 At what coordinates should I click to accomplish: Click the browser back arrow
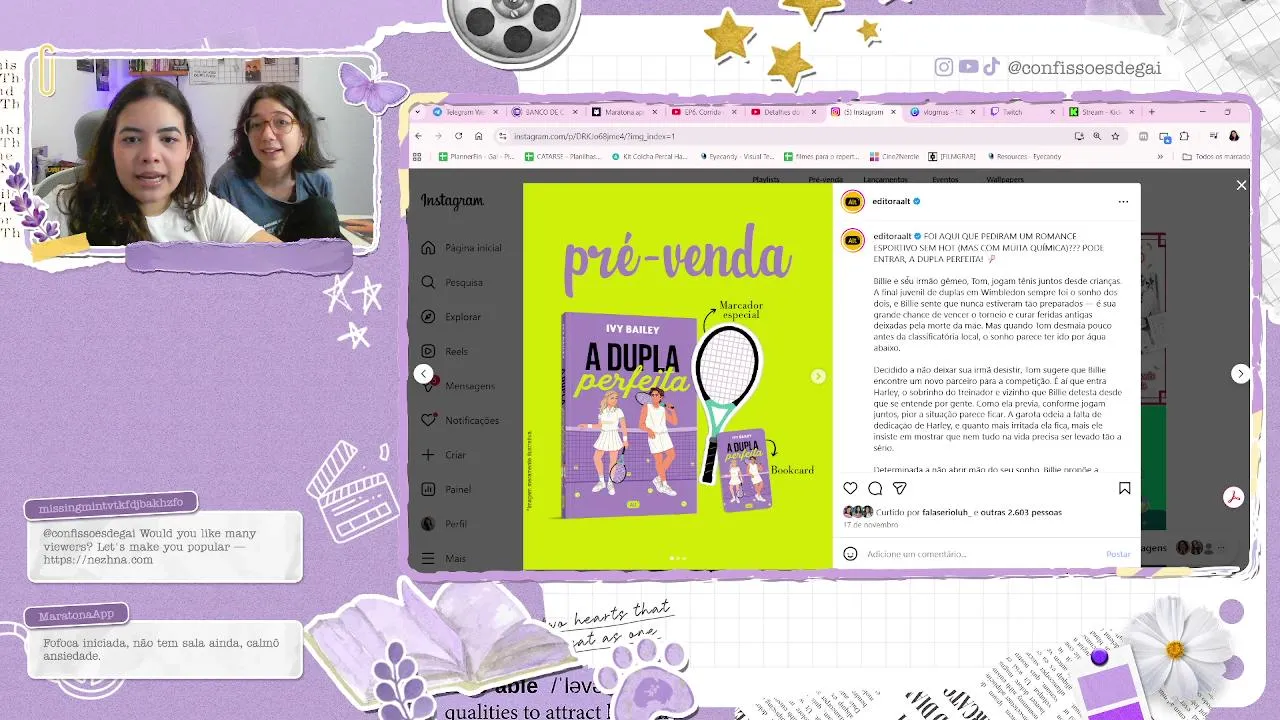click(420, 136)
